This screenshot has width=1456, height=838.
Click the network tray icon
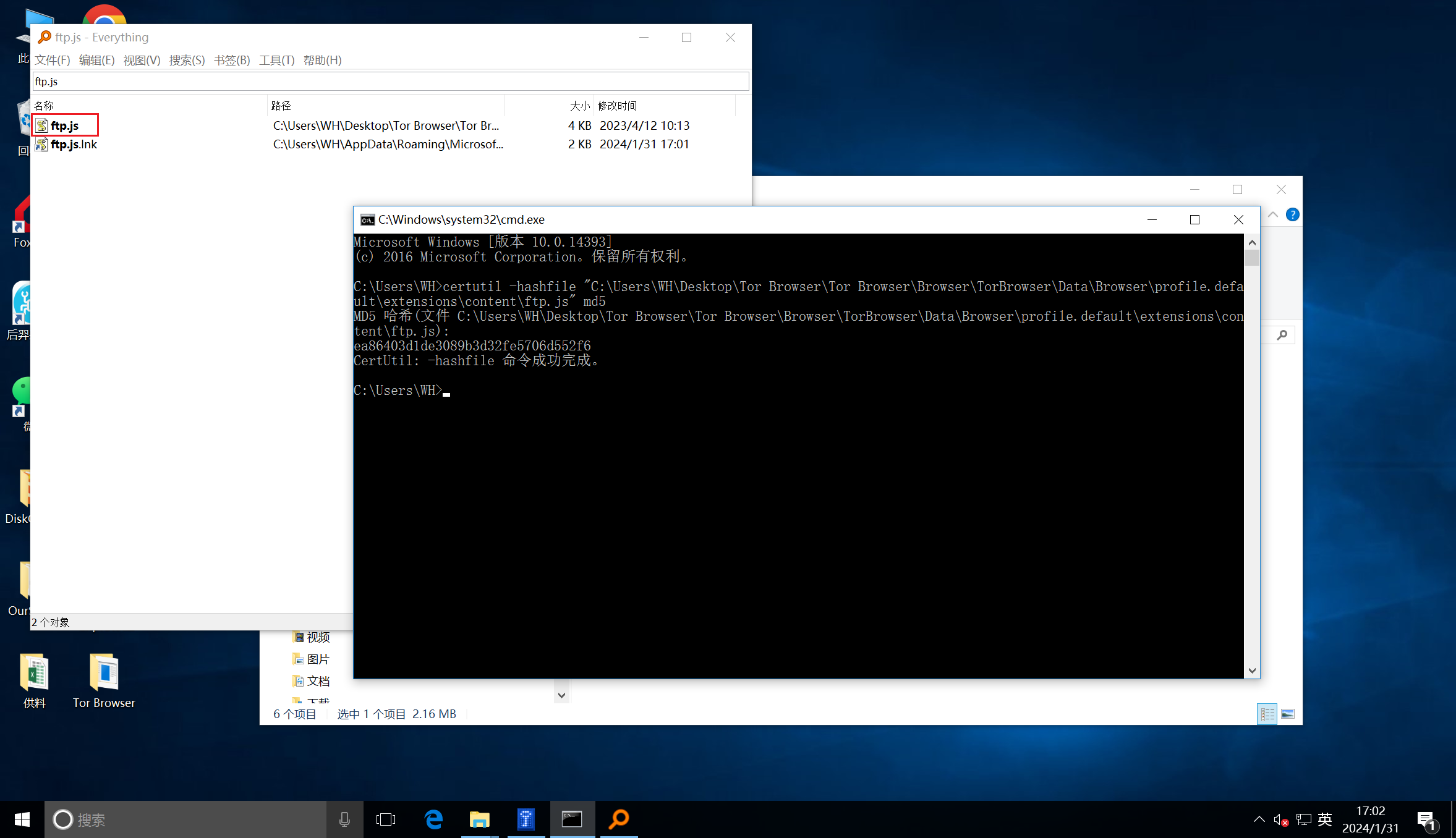pyautogui.click(x=1304, y=819)
